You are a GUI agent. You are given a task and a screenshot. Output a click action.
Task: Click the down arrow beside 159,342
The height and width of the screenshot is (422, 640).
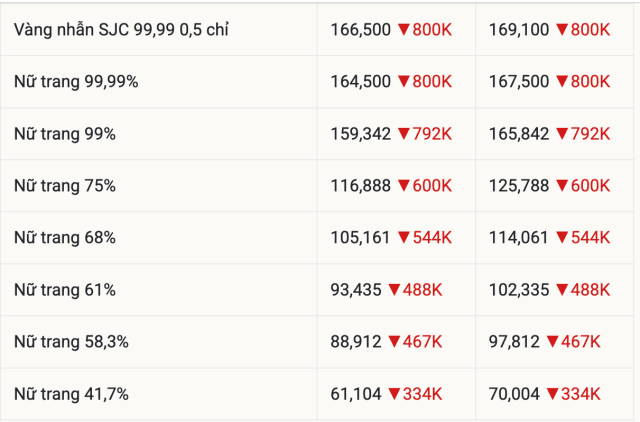coord(404,134)
